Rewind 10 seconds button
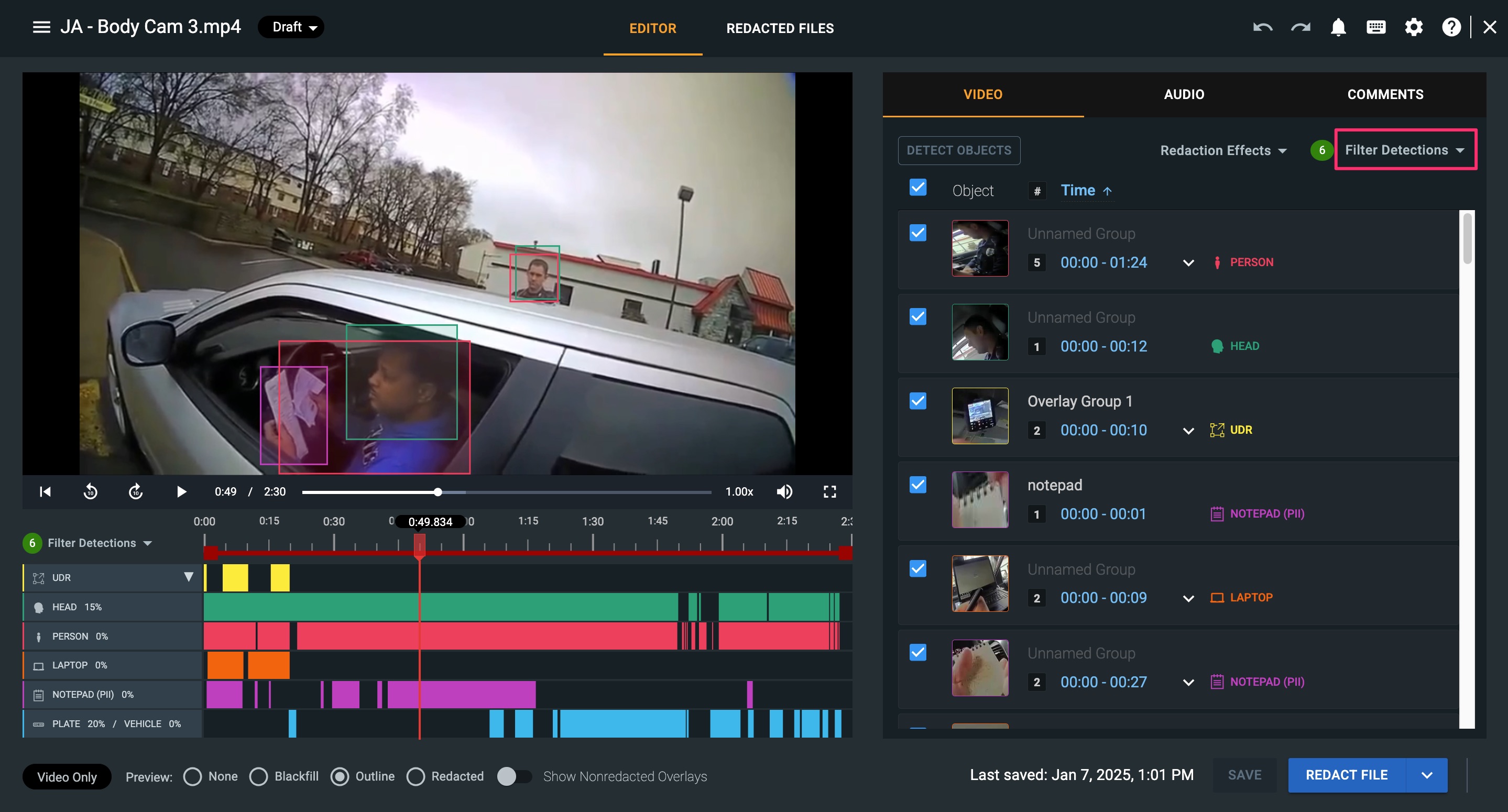This screenshot has height=812, width=1508. point(90,492)
